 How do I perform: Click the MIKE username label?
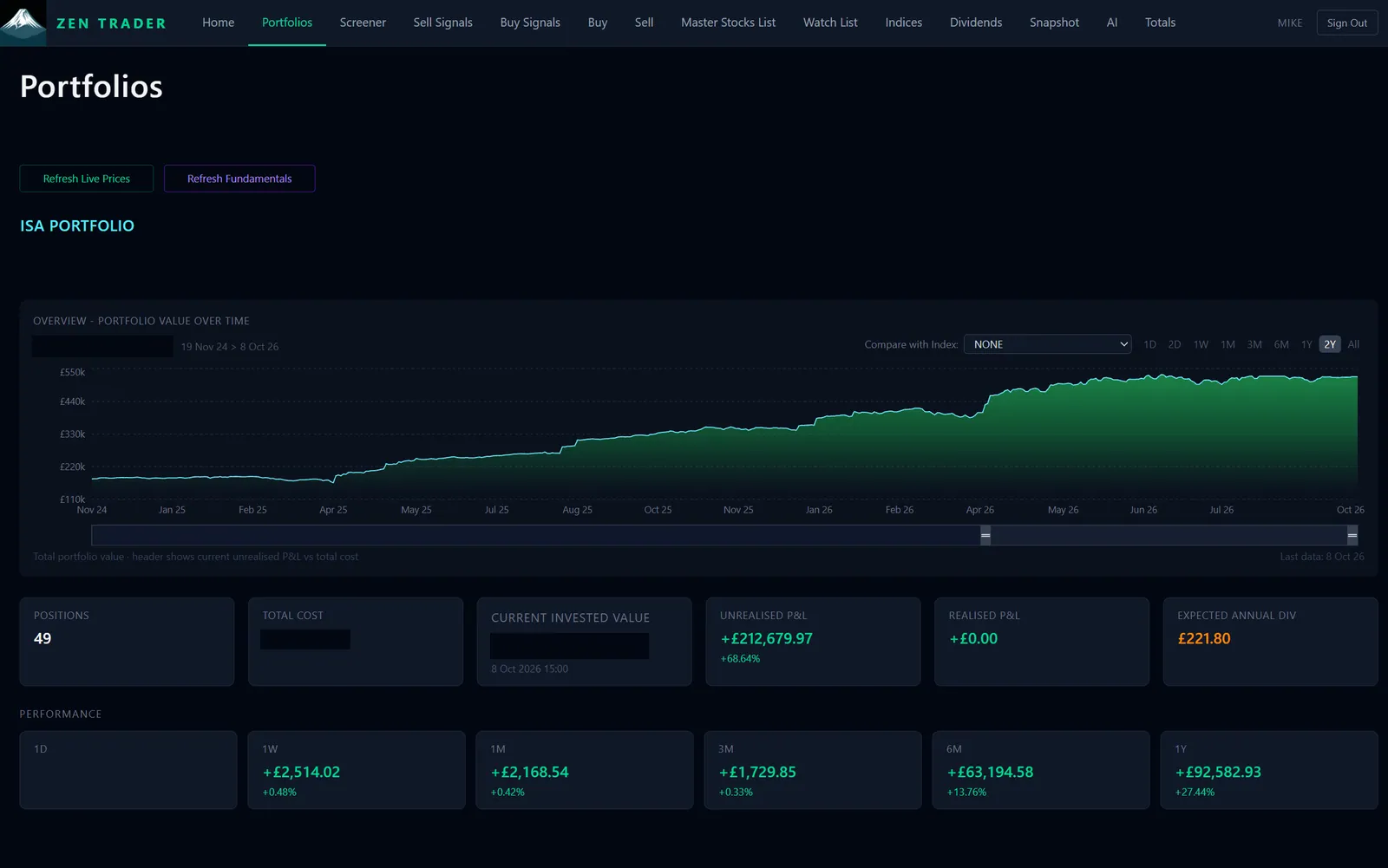click(x=1290, y=23)
